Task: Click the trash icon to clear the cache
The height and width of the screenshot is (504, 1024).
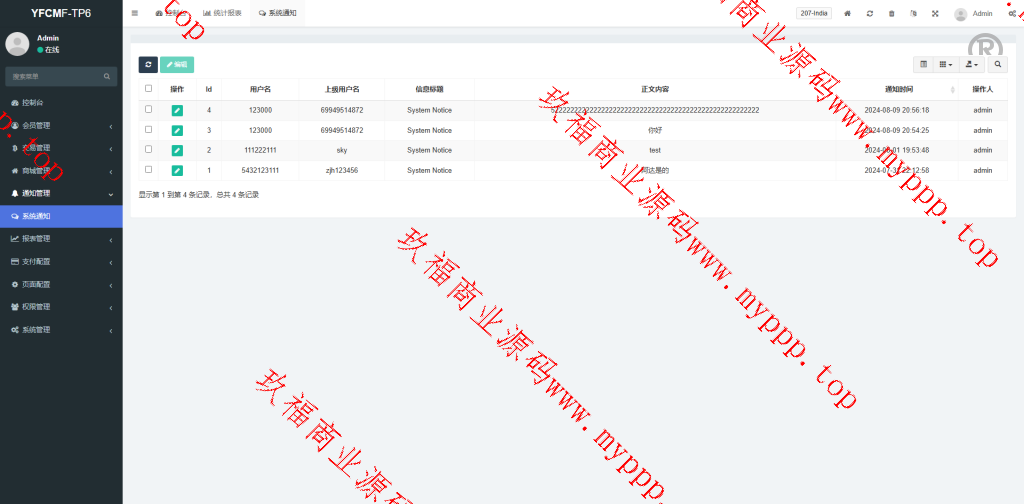Action: [892, 13]
